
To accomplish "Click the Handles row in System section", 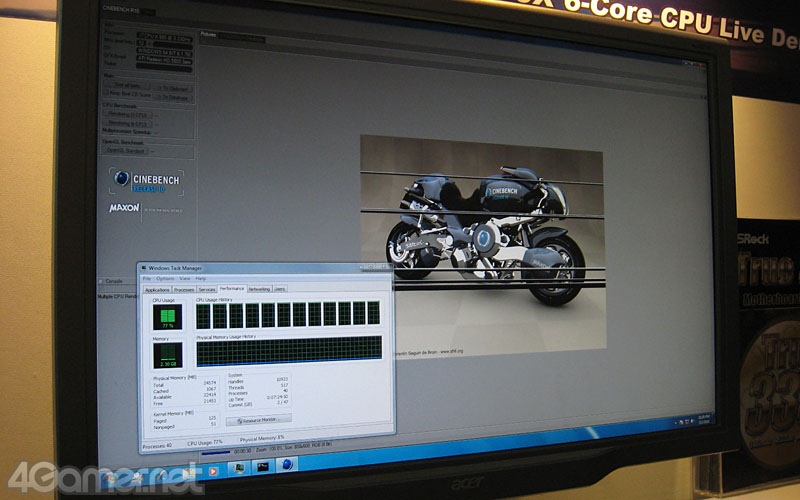I will pos(258,382).
